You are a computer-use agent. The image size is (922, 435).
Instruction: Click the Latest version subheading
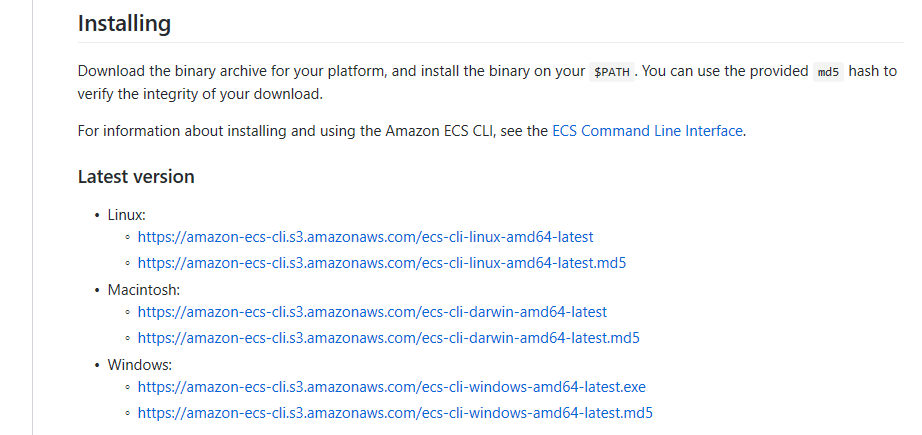[136, 177]
